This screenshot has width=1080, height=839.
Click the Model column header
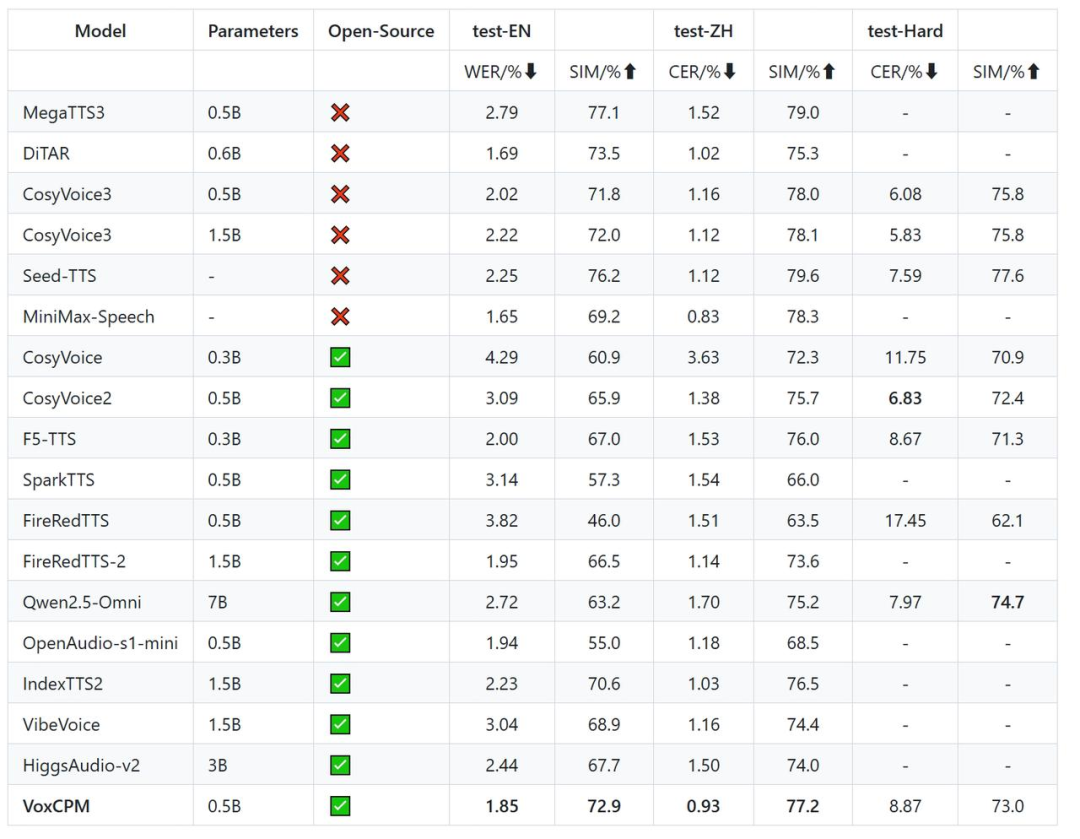(100, 31)
